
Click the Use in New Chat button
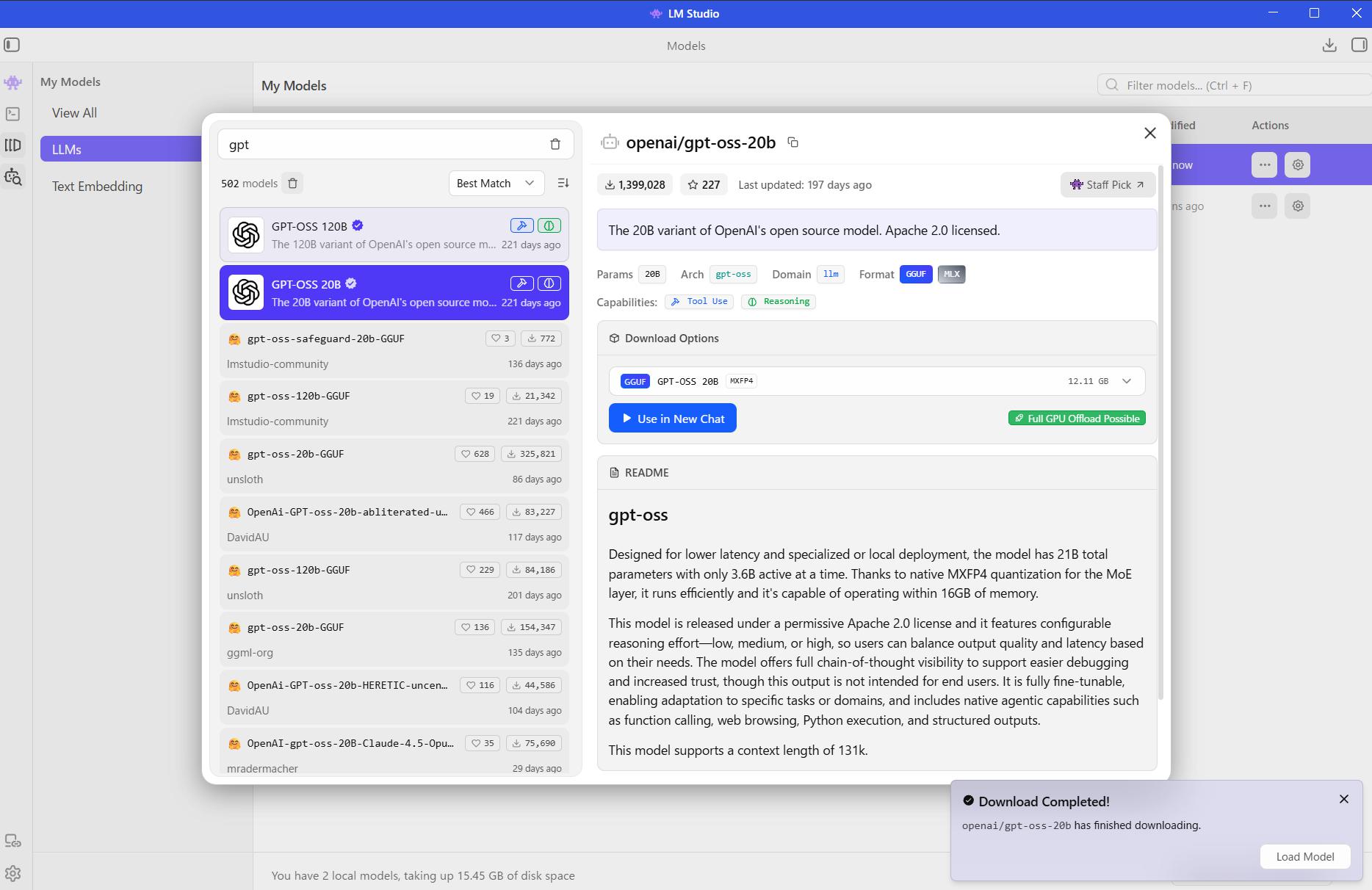pos(672,419)
